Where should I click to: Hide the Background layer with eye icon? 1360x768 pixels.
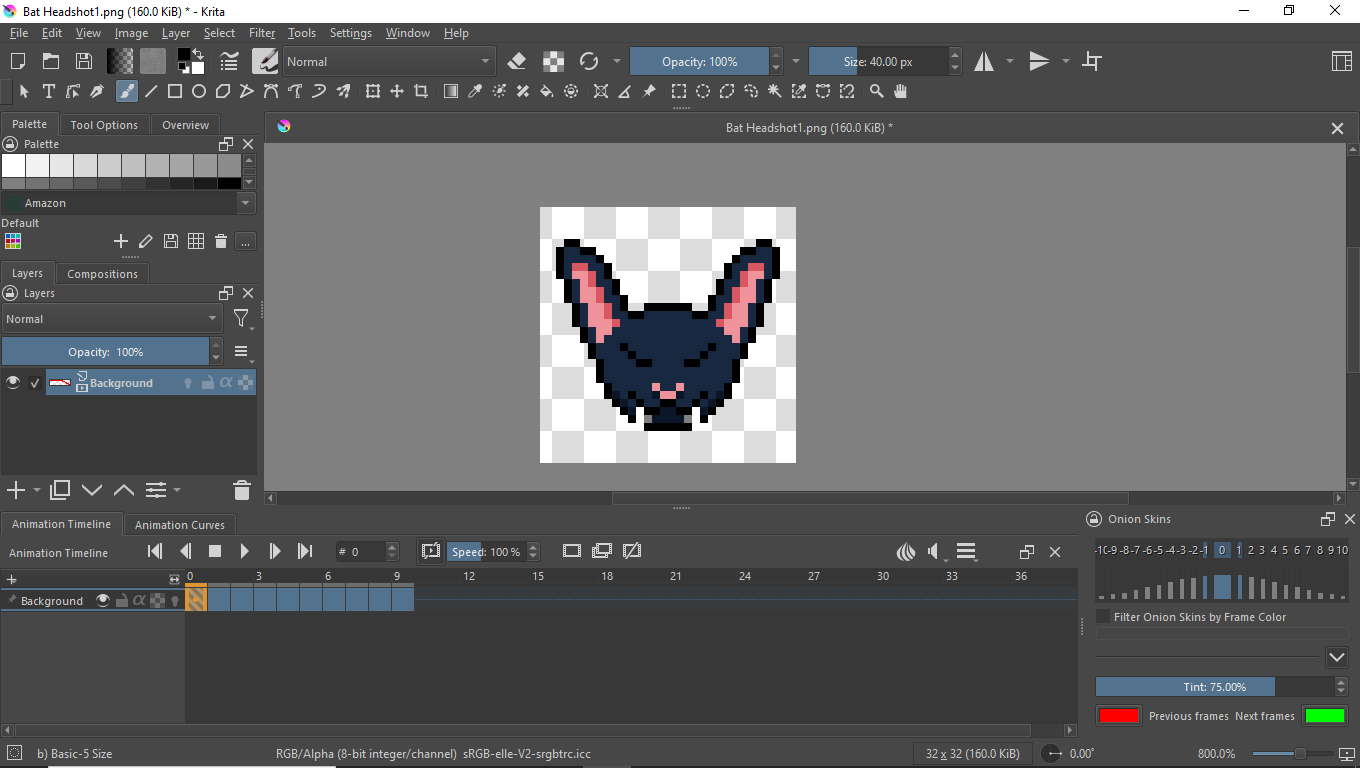click(x=13, y=383)
